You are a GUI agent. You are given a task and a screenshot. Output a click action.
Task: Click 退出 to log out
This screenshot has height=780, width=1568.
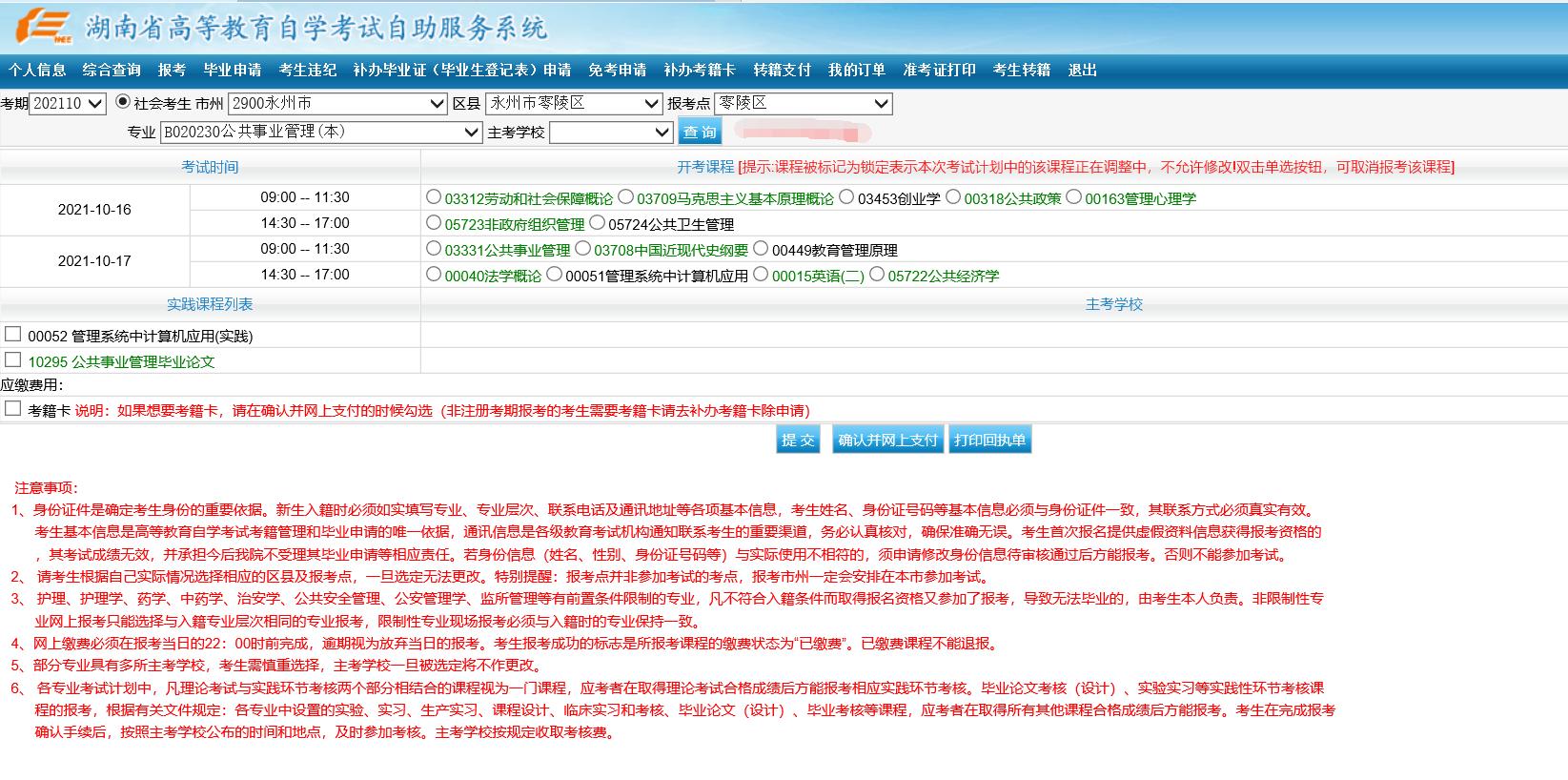pos(1083,70)
